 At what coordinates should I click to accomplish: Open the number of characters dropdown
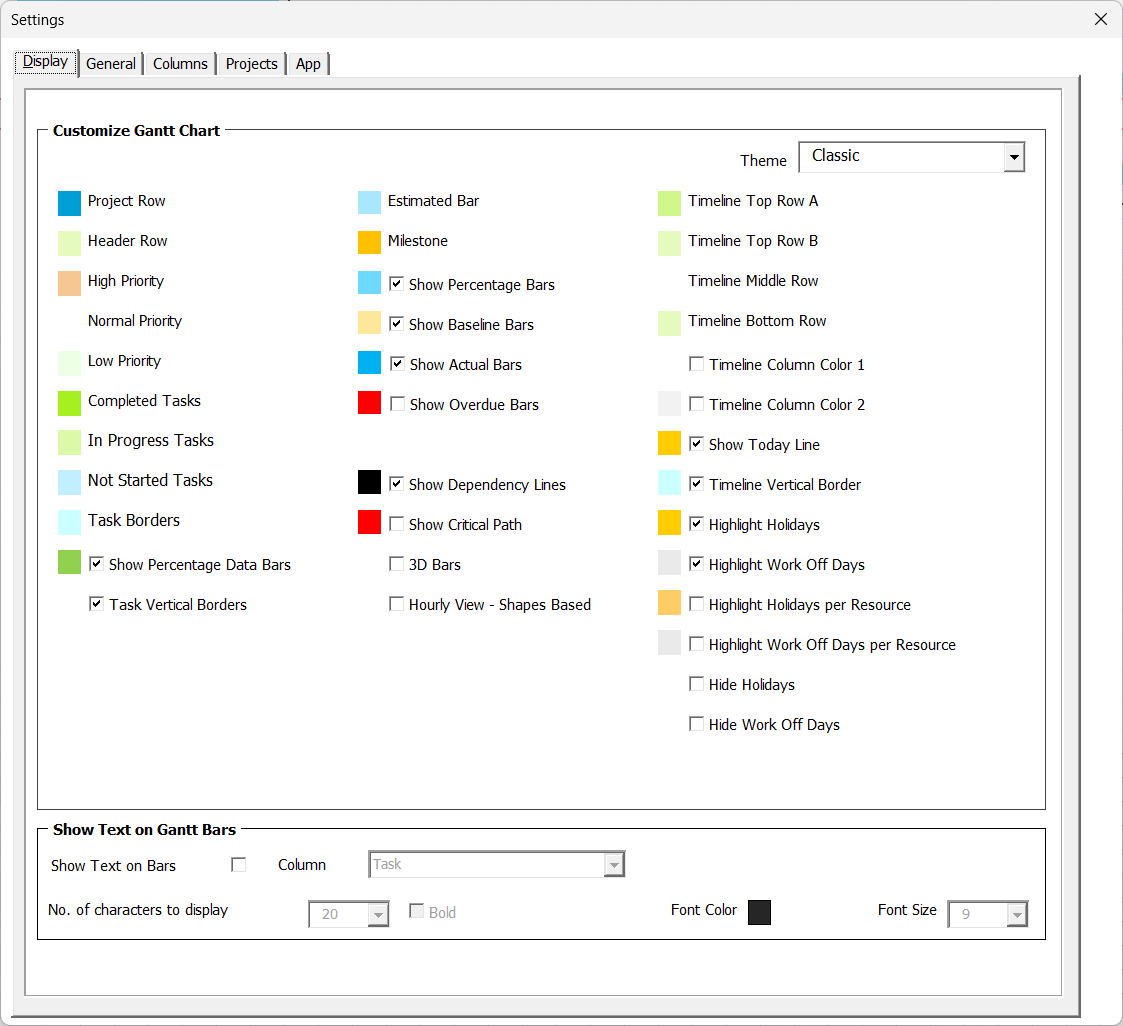click(377, 914)
